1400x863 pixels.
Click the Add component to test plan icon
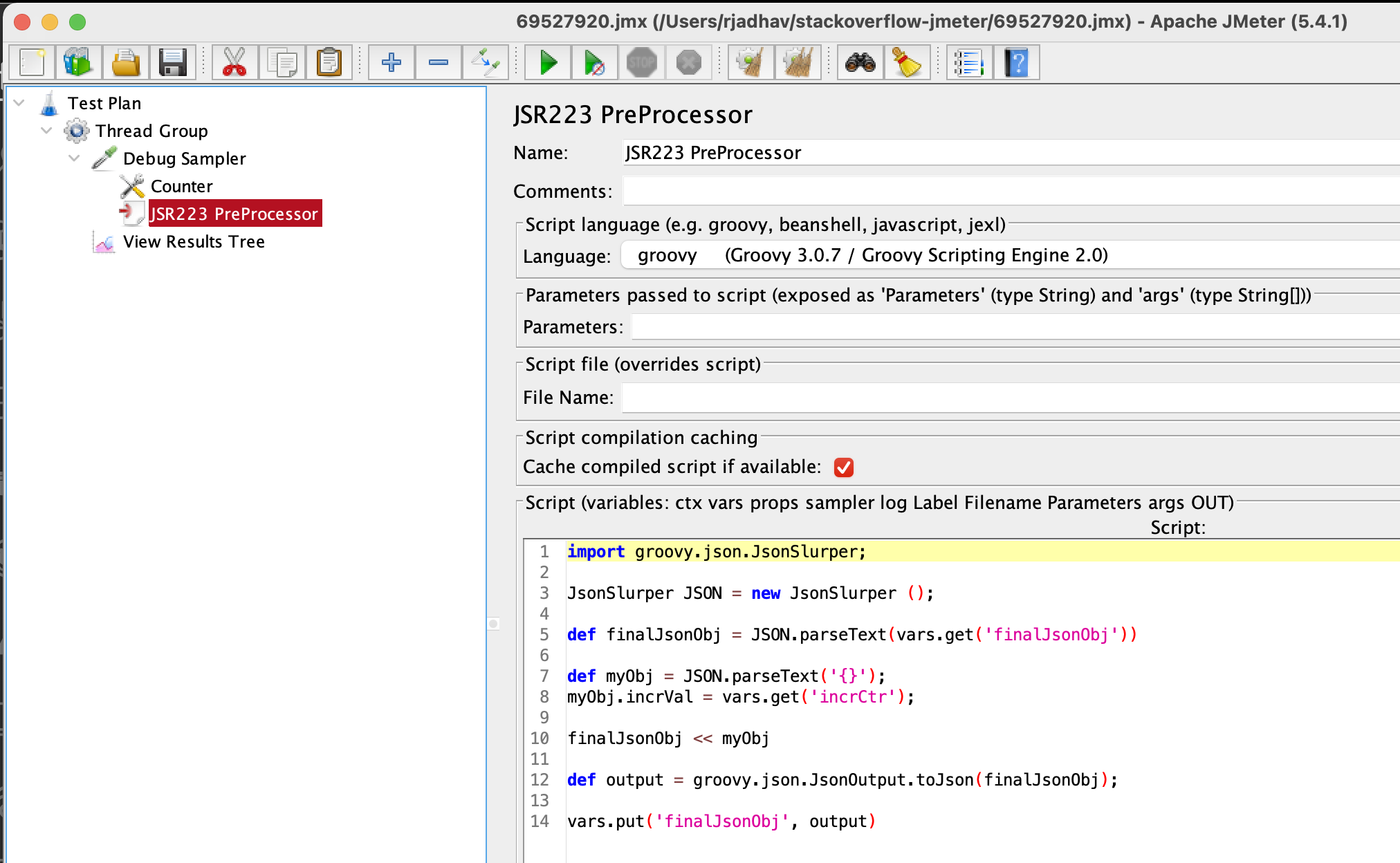(x=390, y=62)
